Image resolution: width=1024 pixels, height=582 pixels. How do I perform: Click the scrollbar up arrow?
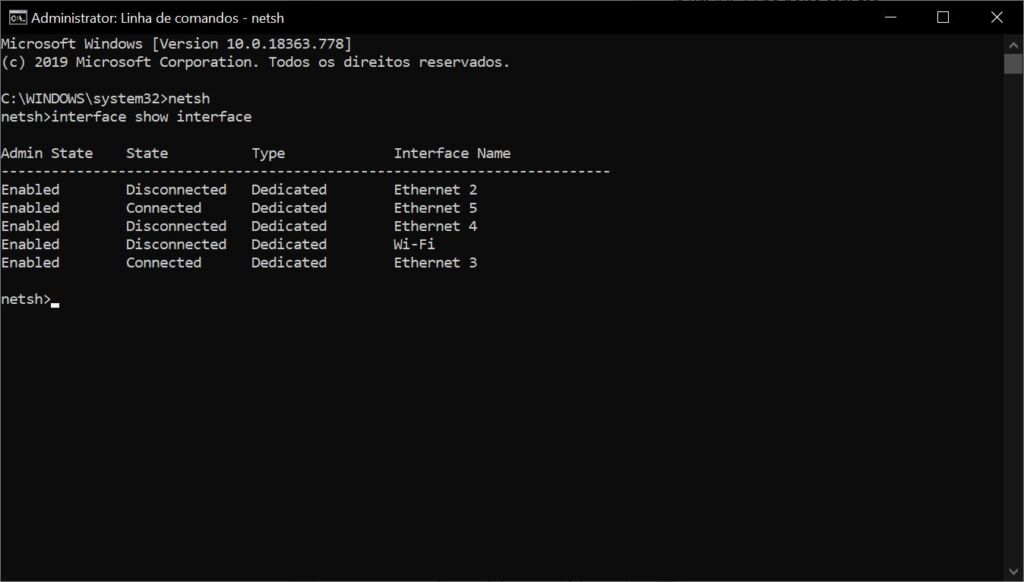tap(1013, 45)
